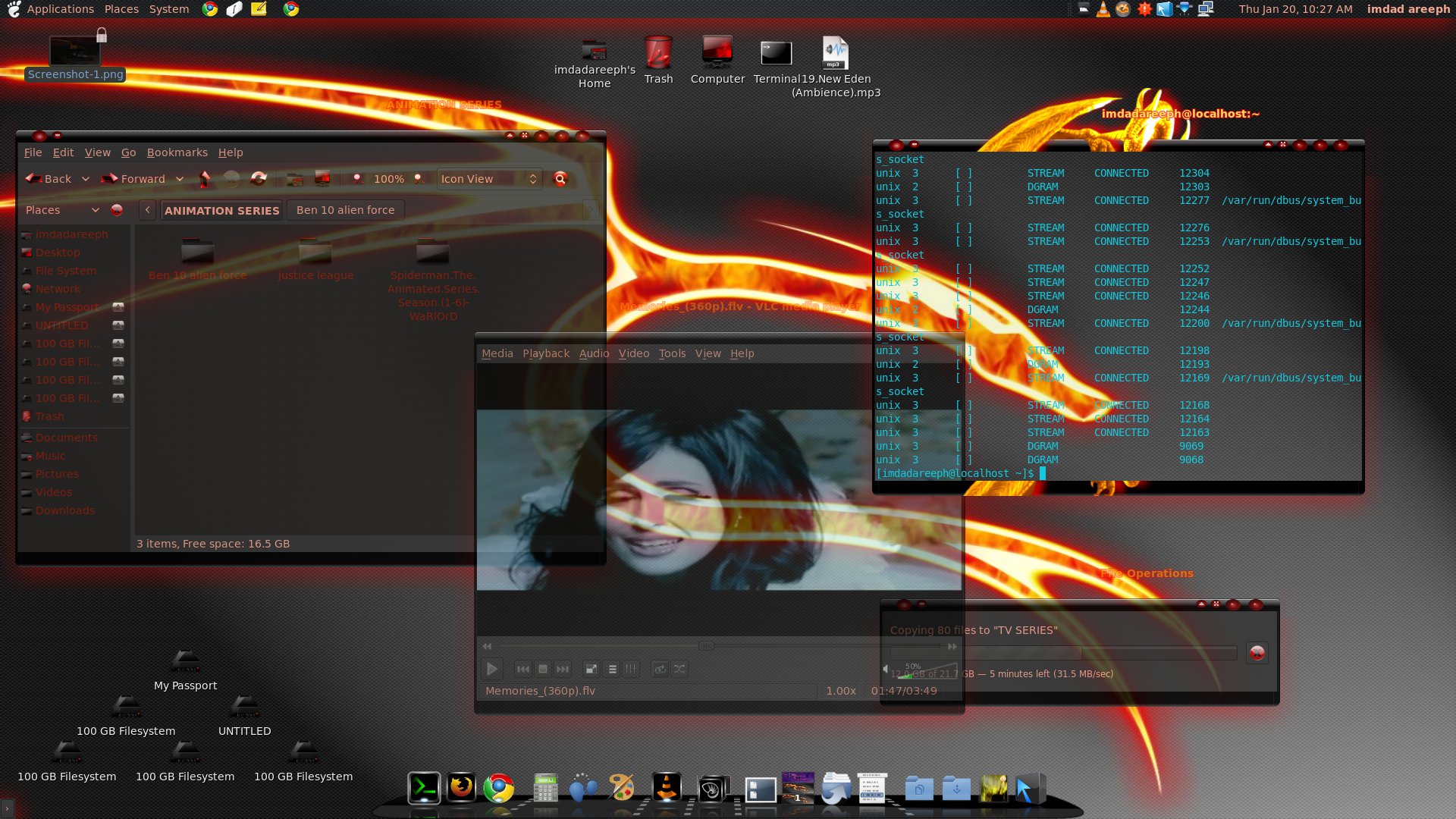Click the parent folder up arrow icon
This screenshot has height=819, width=1456.
point(204,179)
